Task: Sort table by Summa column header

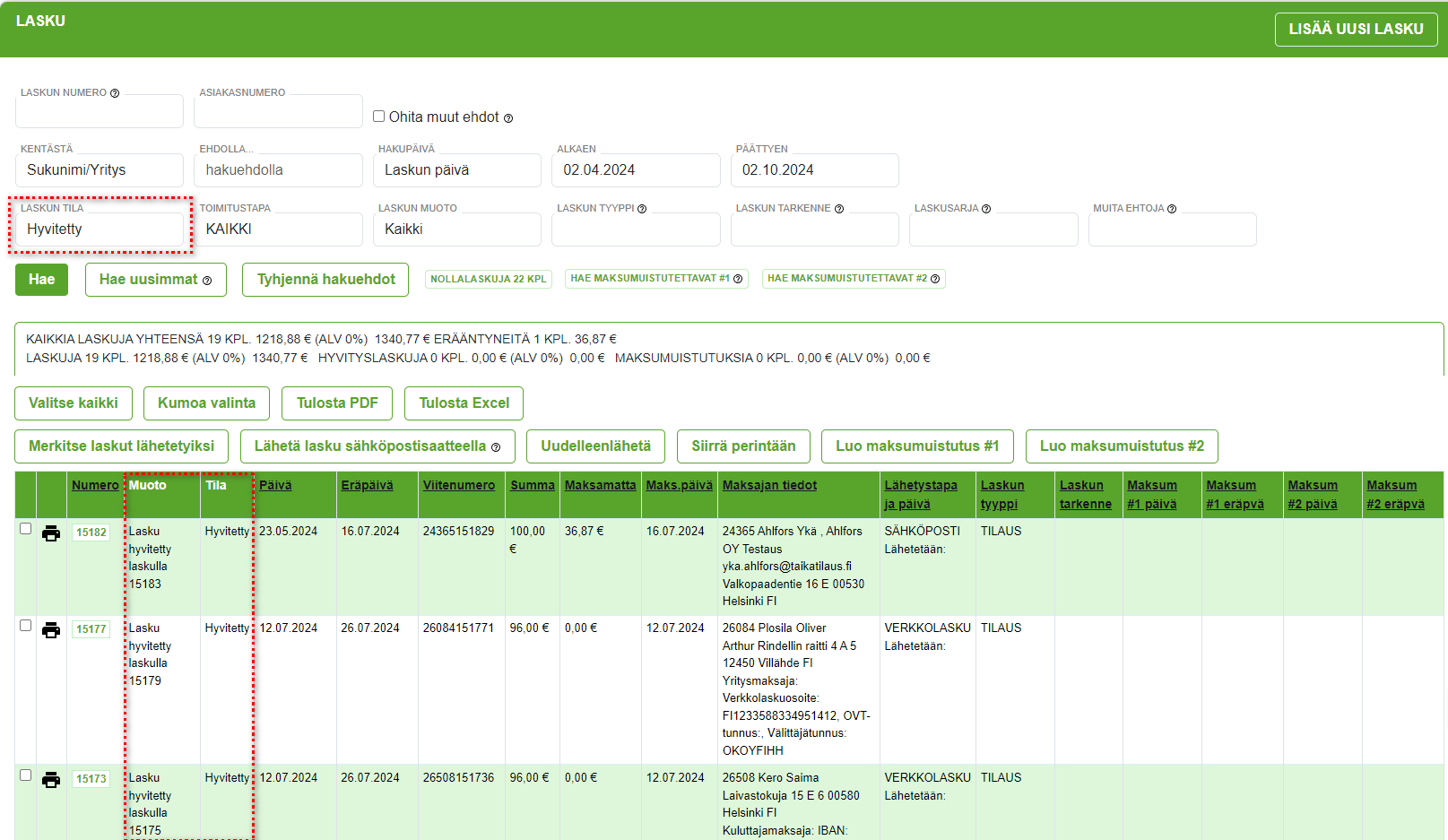Action: coord(533,485)
